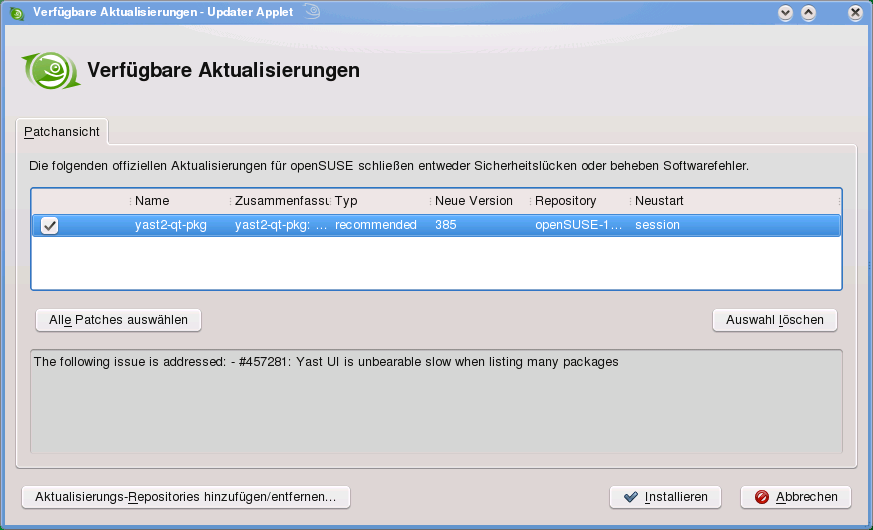Click the patch description text about #457281

[x=326, y=362]
